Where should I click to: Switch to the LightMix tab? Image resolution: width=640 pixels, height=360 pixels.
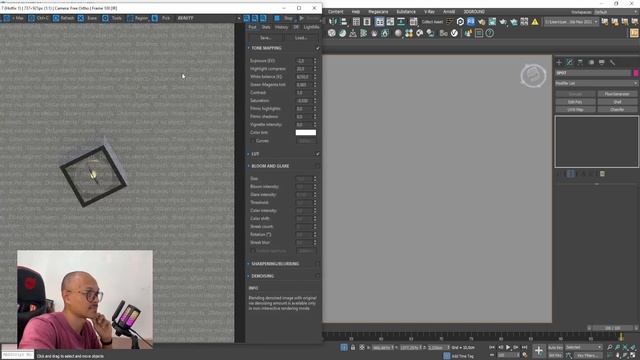311,27
